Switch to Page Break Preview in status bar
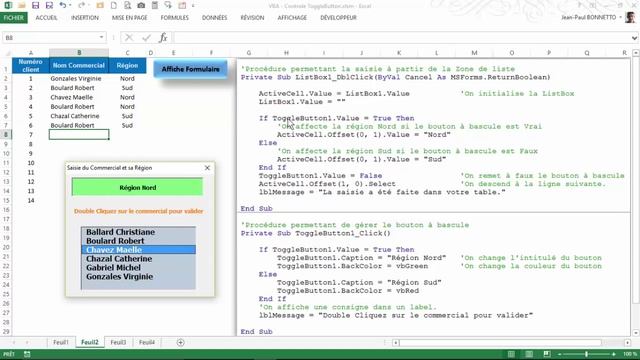 click(x=547, y=354)
